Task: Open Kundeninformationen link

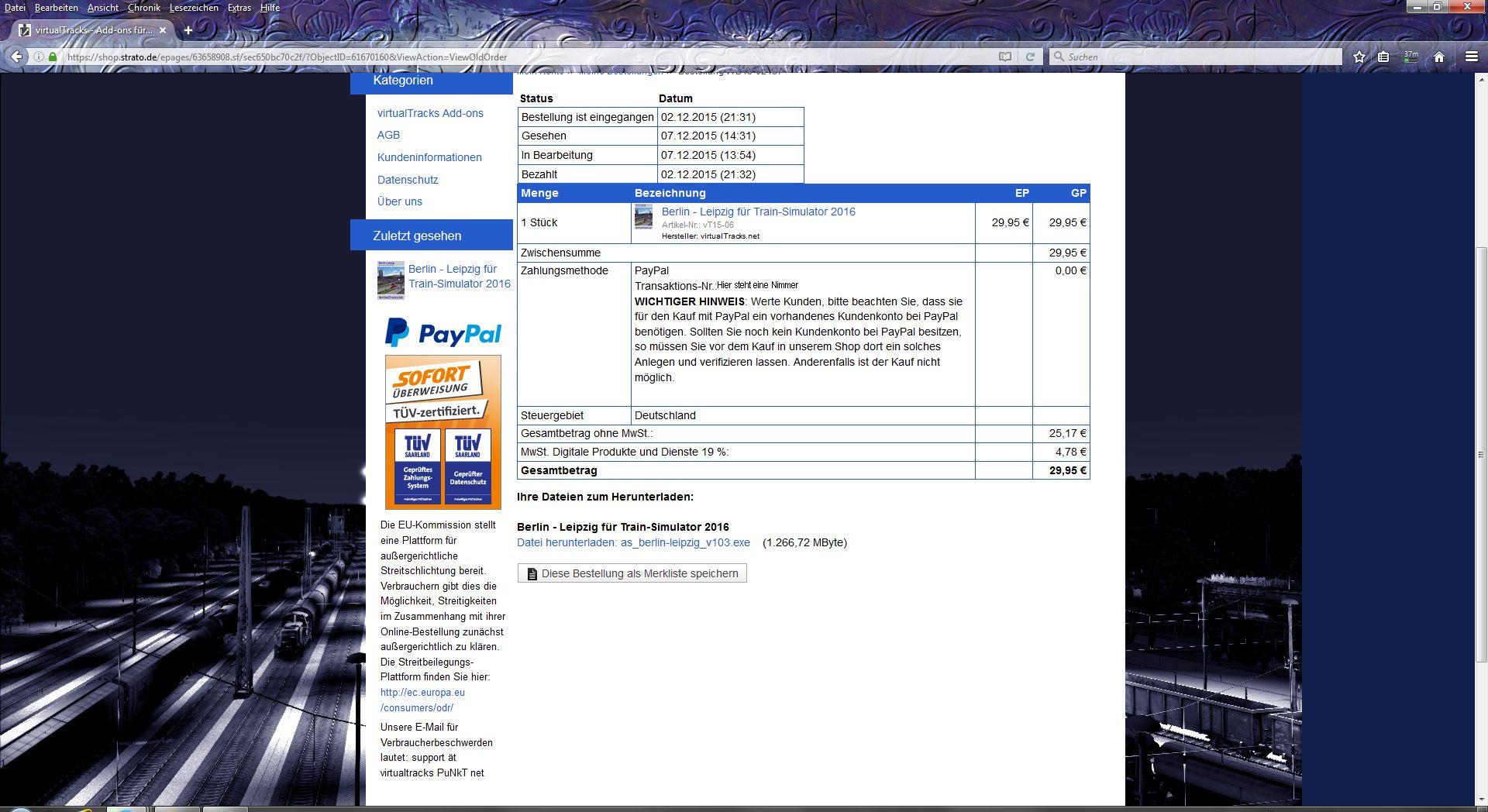Action: (429, 157)
